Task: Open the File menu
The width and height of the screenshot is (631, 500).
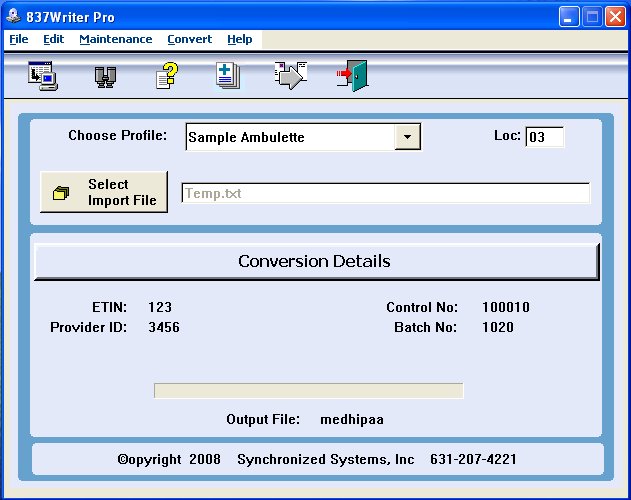Action: click(x=19, y=39)
